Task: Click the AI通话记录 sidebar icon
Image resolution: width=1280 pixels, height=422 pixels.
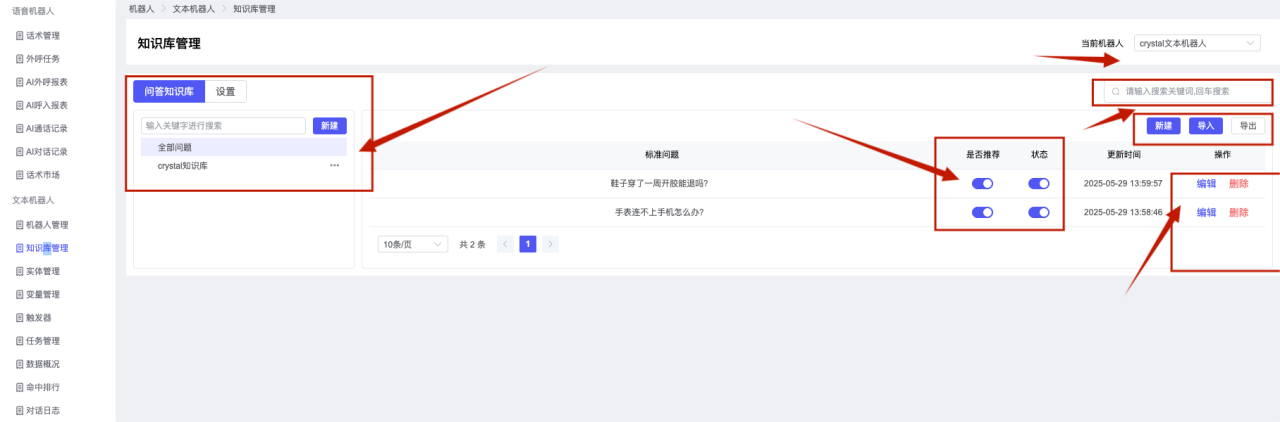Action: click(x=19, y=128)
